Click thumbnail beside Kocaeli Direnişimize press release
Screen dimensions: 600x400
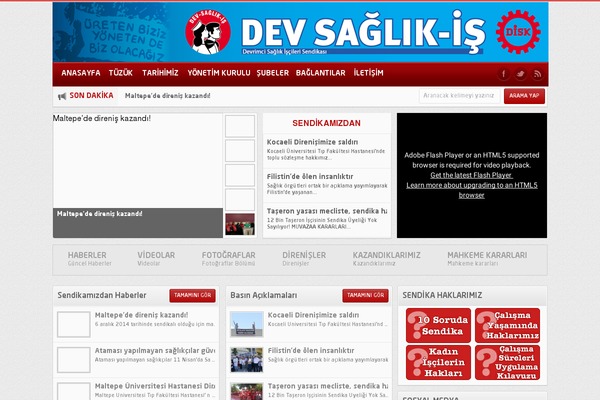coord(247,324)
